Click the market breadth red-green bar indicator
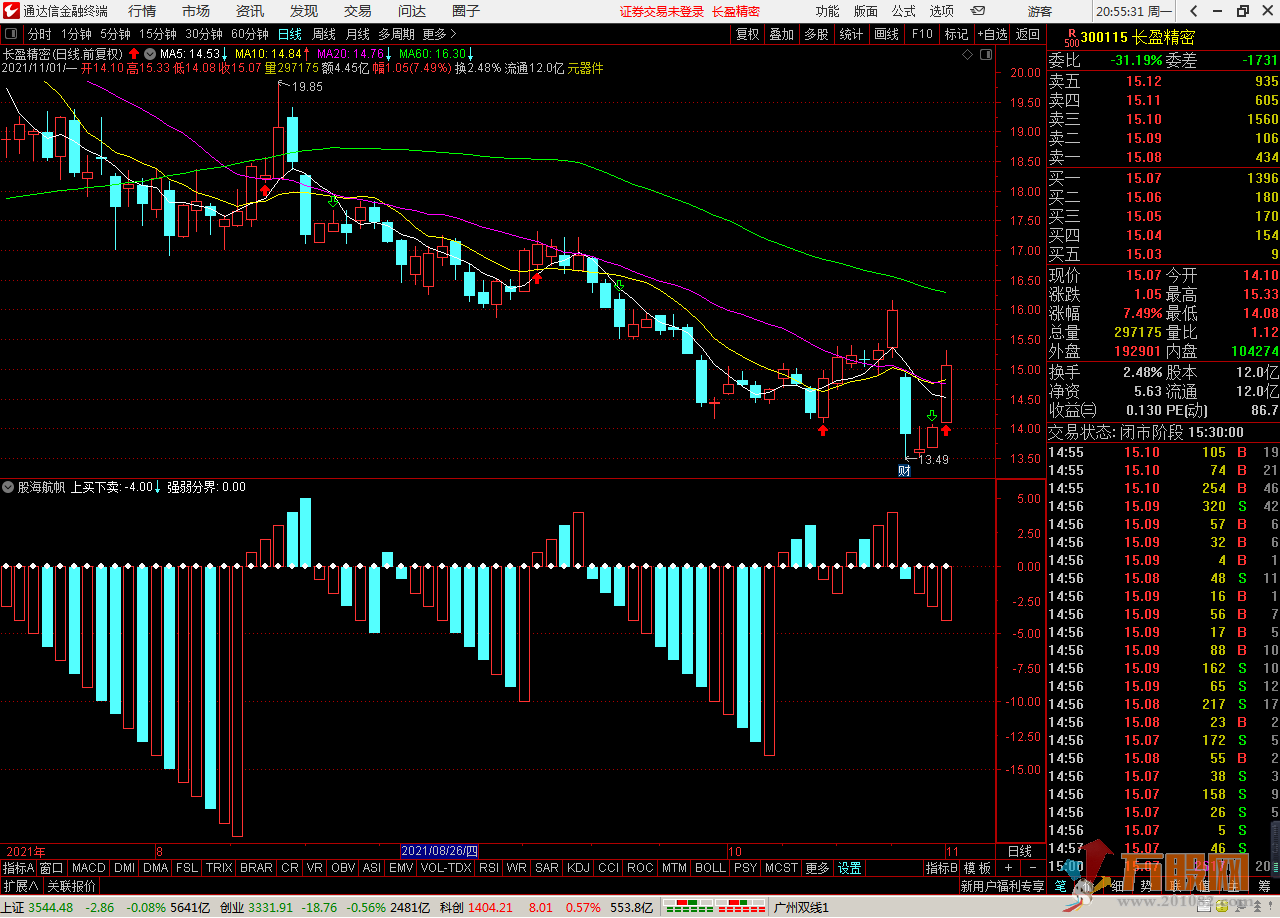Screen dimensions: 1280x918 click(x=713, y=907)
